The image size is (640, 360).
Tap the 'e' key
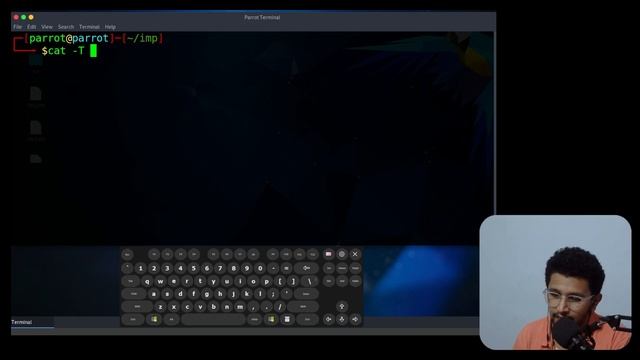tap(174, 281)
